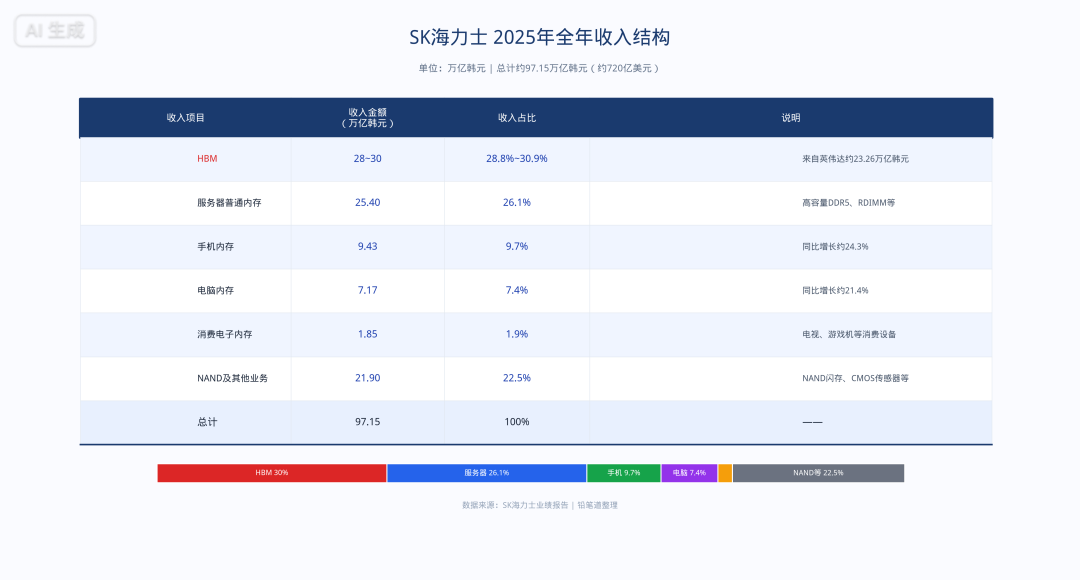Image resolution: width=1080 pixels, height=580 pixels.
Task: Click the '电脑内存' row label
Action: [216, 291]
